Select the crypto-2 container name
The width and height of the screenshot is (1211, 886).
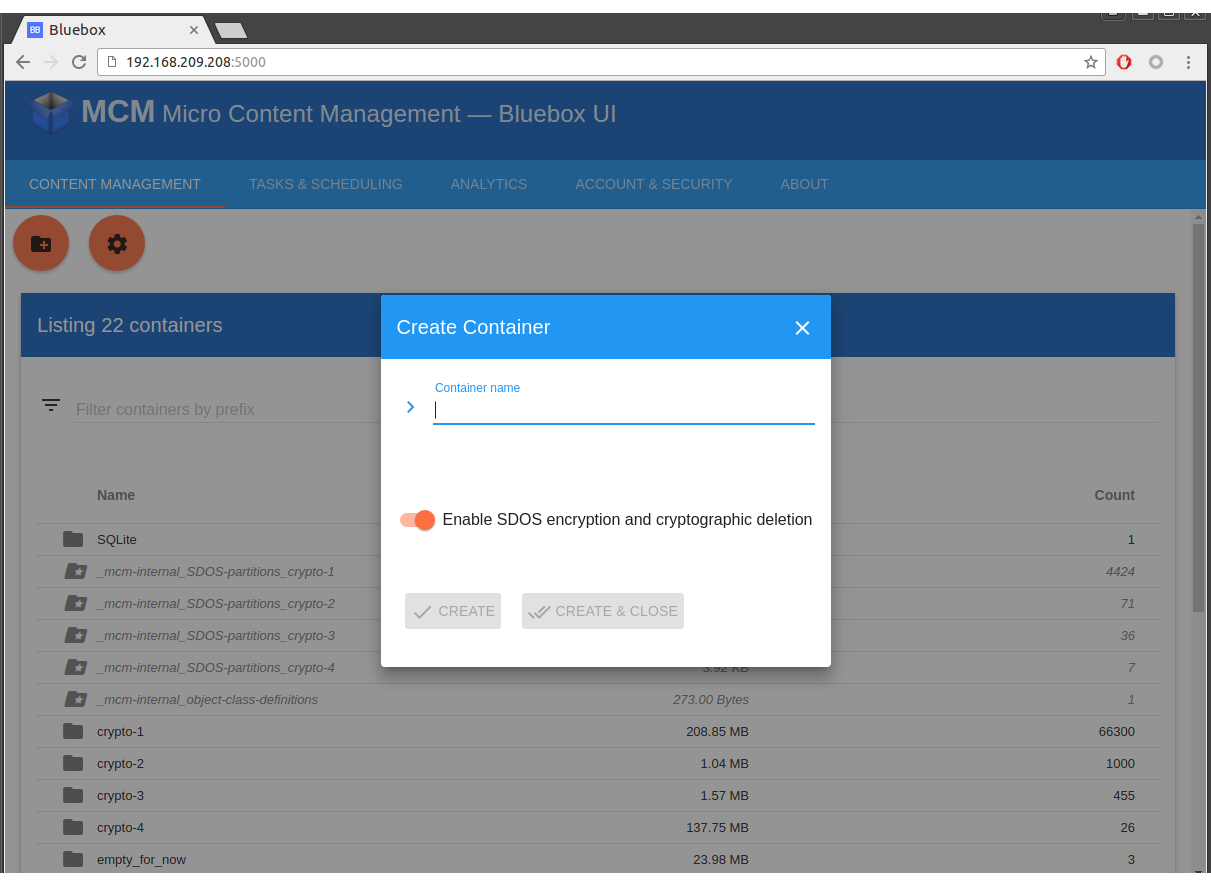[120, 763]
